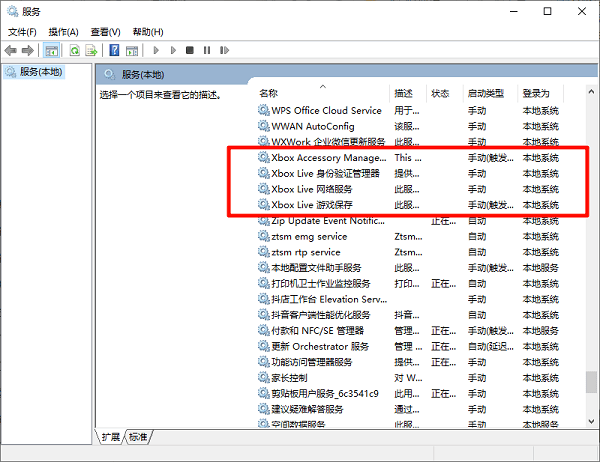Screen dimensions: 600x462
Task: Click the Start service play icon
Action: [x=156, y=50]
